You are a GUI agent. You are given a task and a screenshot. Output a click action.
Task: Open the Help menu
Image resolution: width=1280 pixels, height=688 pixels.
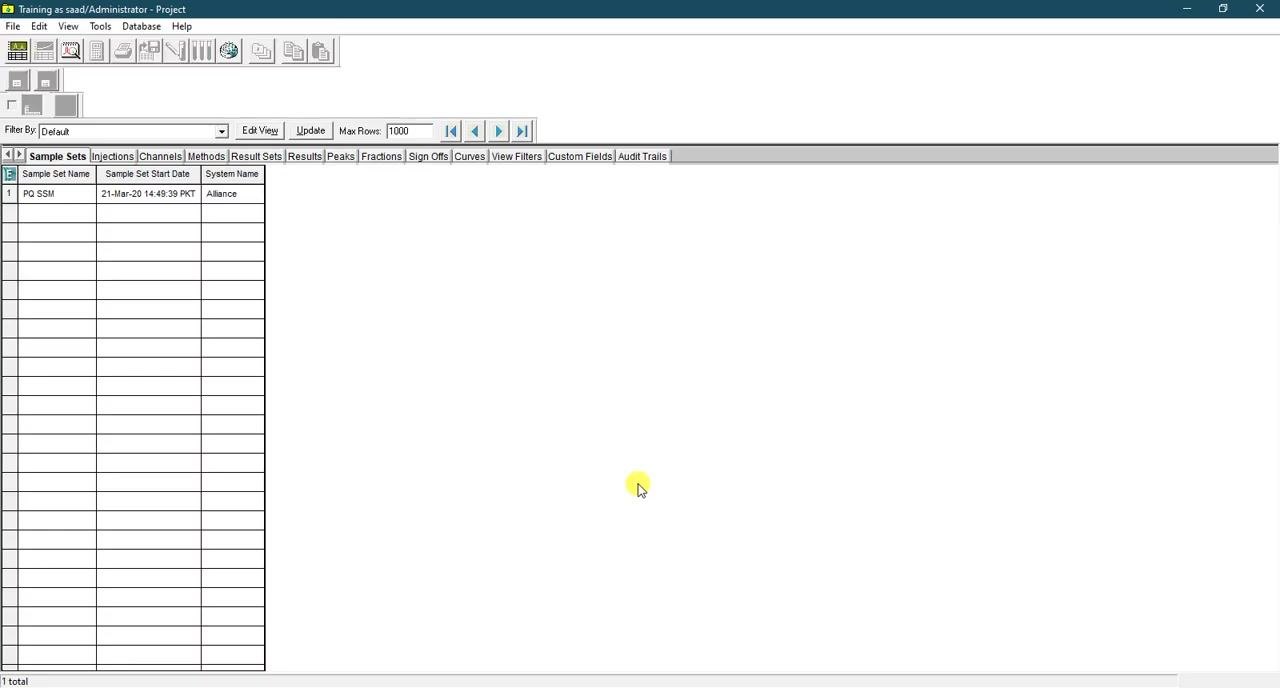click(182, 26)
